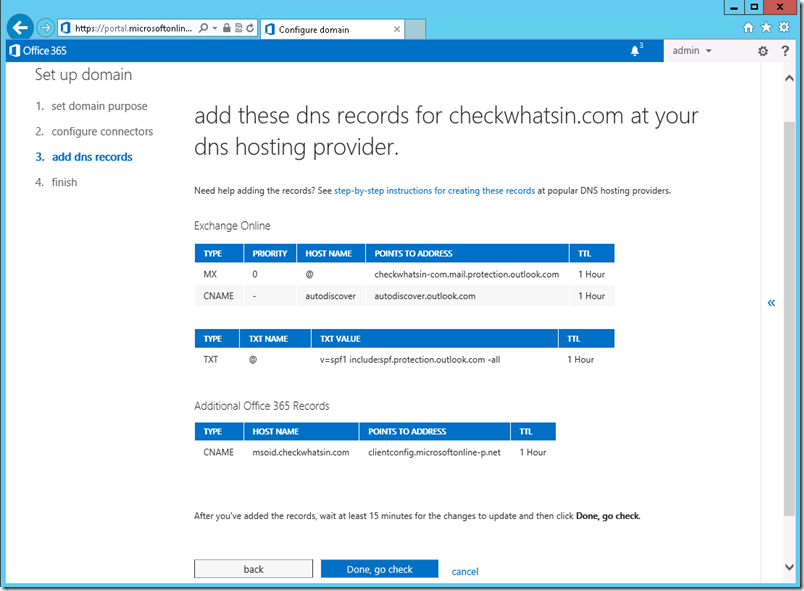The height and width of the screenshot is (591, 804).
Task: Refresh the page with the reload icon
Action: point(250,28)
